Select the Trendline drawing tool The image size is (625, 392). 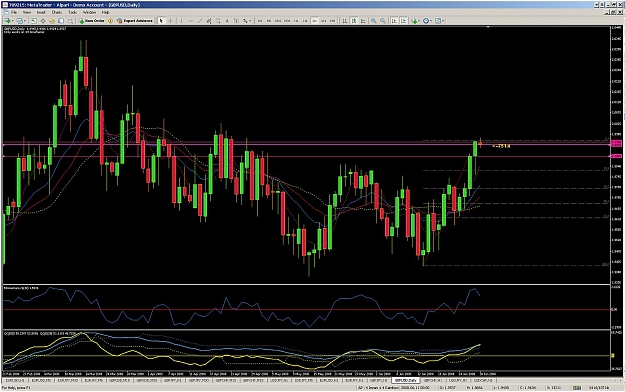pos(200,21)
